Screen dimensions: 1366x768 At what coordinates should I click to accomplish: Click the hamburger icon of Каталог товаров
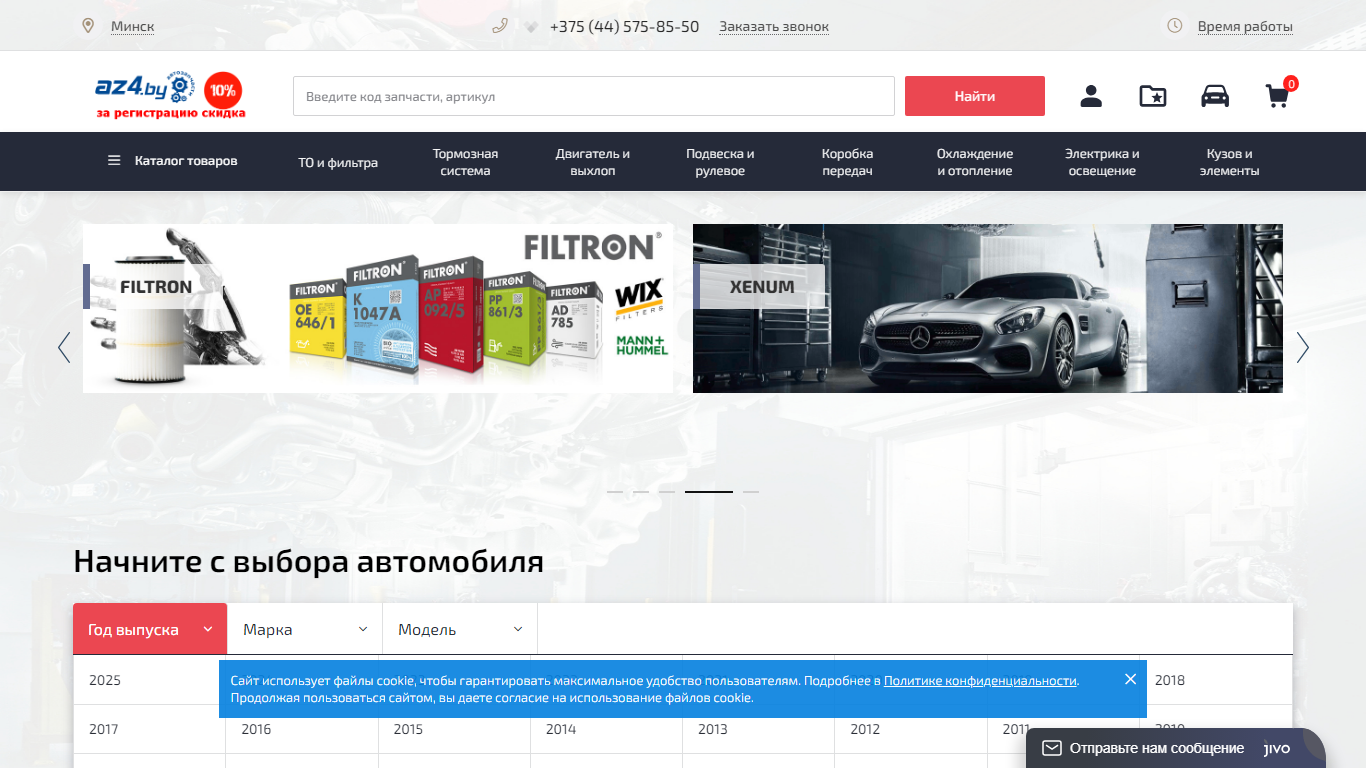pyautogui.click(x=114, y=160)
